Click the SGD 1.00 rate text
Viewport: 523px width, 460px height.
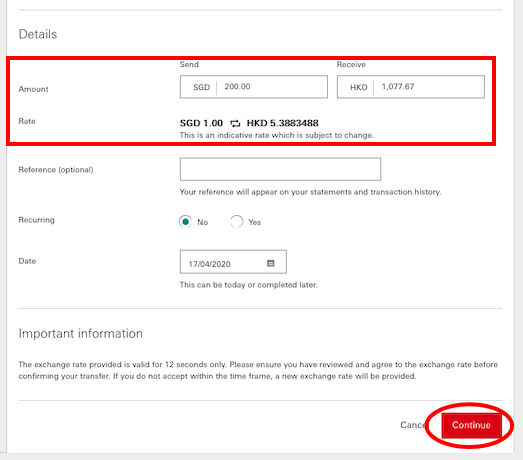[201, 123]
